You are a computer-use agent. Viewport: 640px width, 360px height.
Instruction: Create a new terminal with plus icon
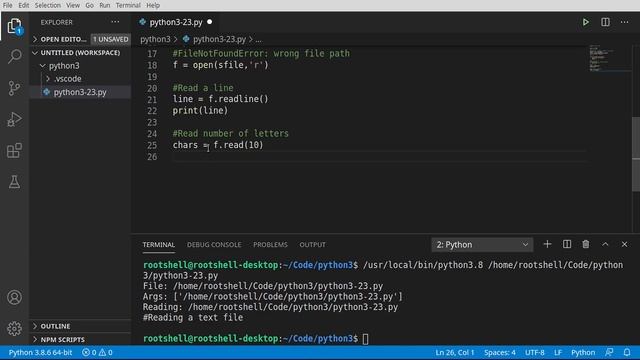pyautogui.click(x=547, y=244)
